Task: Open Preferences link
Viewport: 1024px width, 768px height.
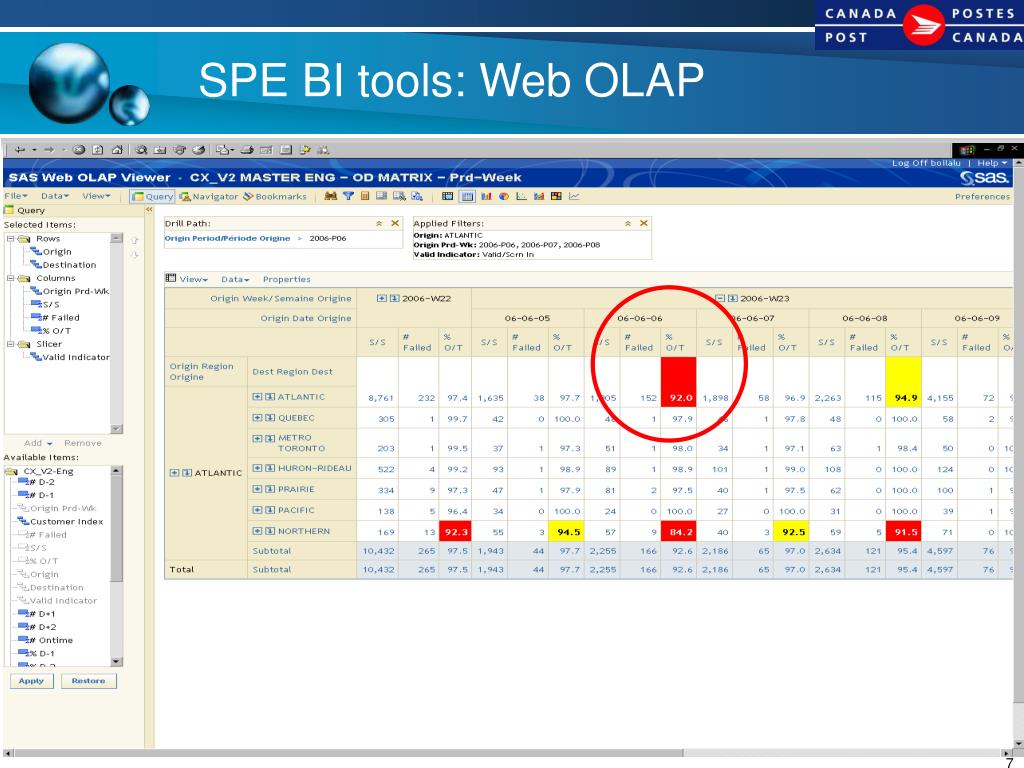Action: point(982,196)
